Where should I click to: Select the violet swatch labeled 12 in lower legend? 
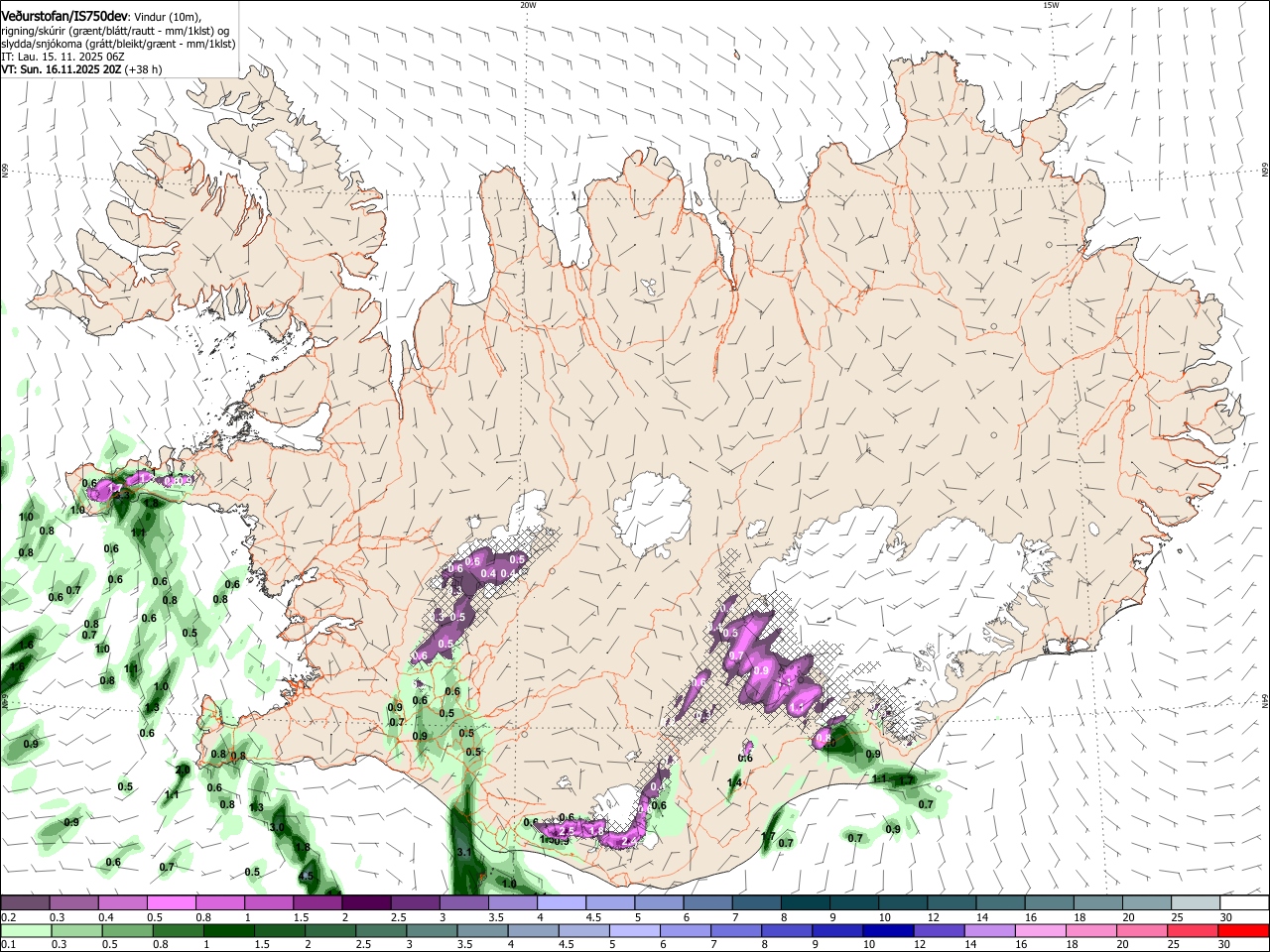tap(939, 930)
